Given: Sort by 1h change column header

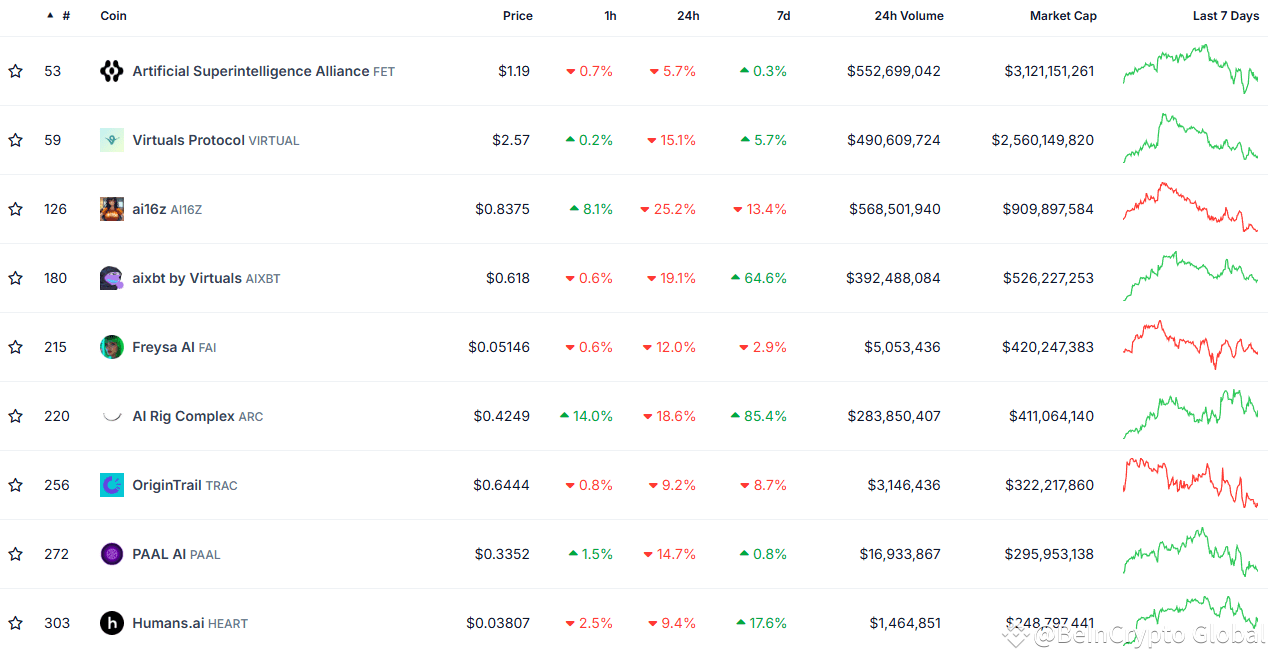Looking at the screenshot, I should point(610,16).
